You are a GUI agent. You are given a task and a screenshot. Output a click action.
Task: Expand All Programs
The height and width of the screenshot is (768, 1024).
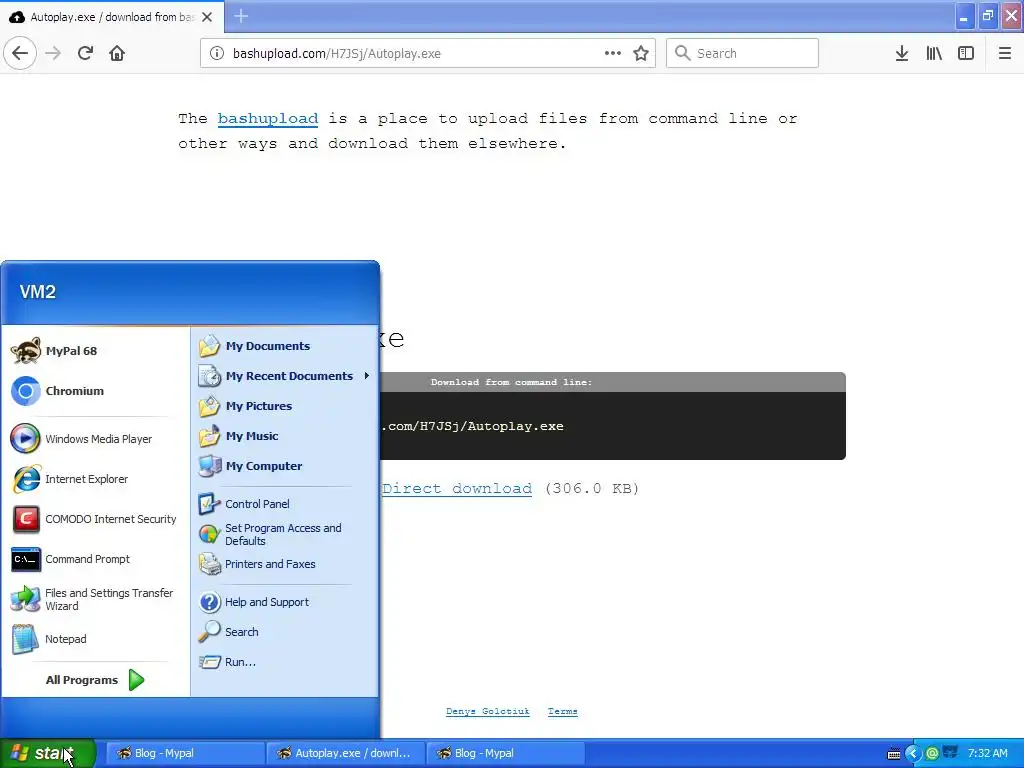coord(95,680)
